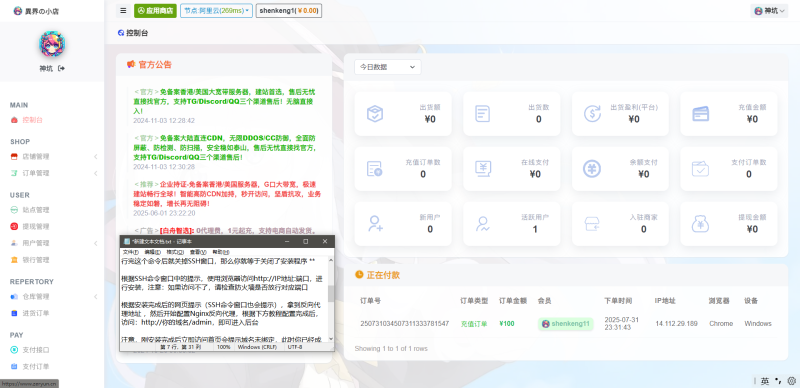Click inside the Notepad text area

(223, 299)
